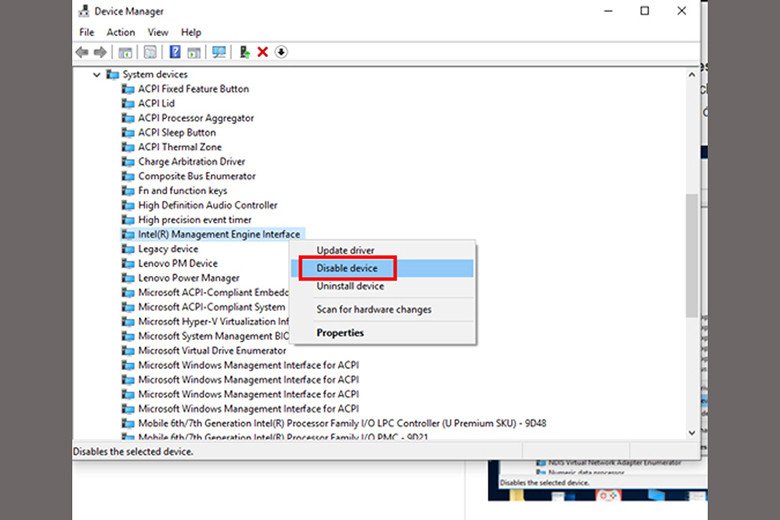Screen dimensions: 780x520
Task: Click the icon beside Charge Arbitration Driver
Action: [x=128, y=162]
